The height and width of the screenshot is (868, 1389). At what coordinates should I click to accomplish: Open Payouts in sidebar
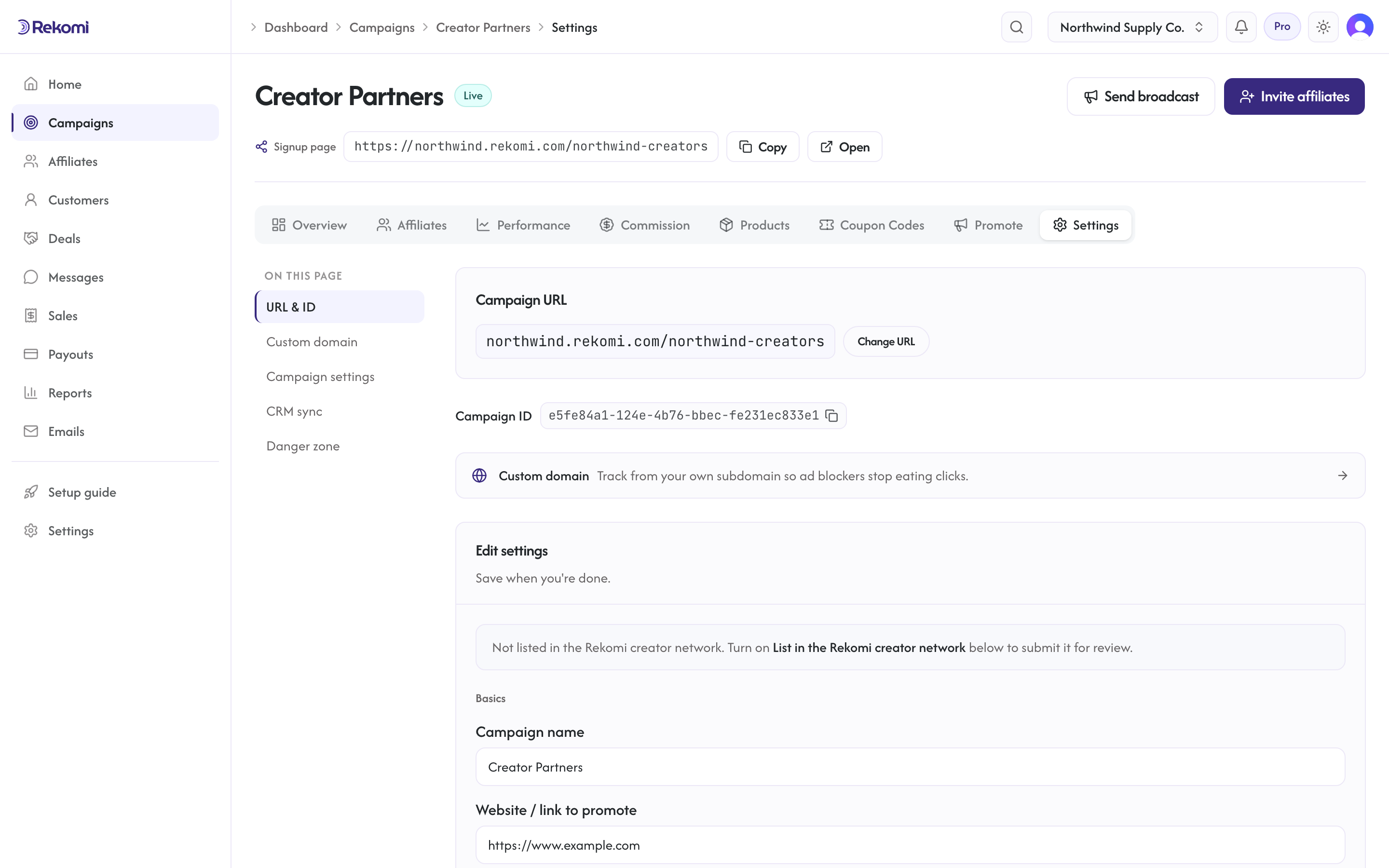click(x=115, y=354)
